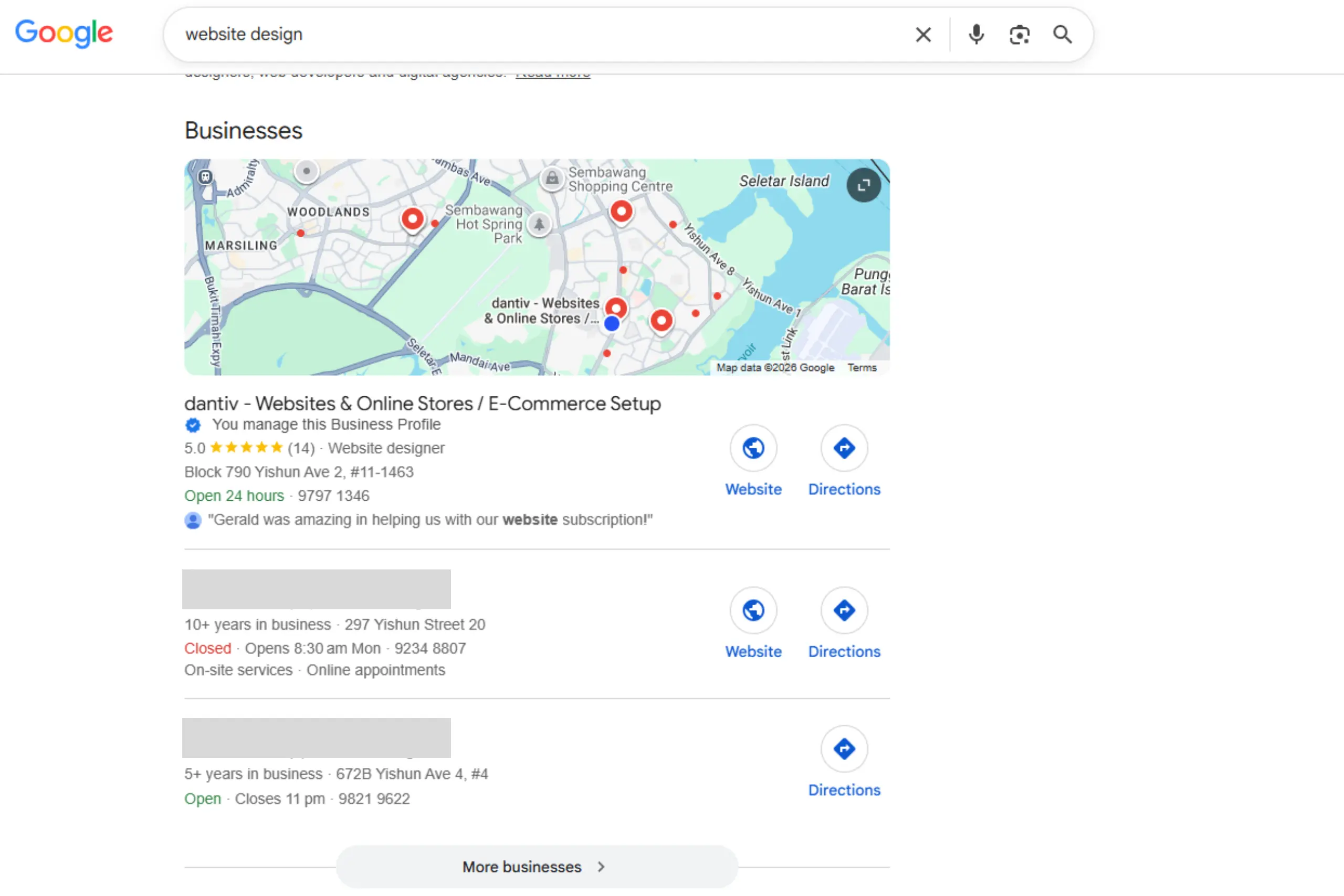Click 'Open 24 hours' status text
The height and width of the screenshot is (896, 1344).
click(x=234, y=496)
